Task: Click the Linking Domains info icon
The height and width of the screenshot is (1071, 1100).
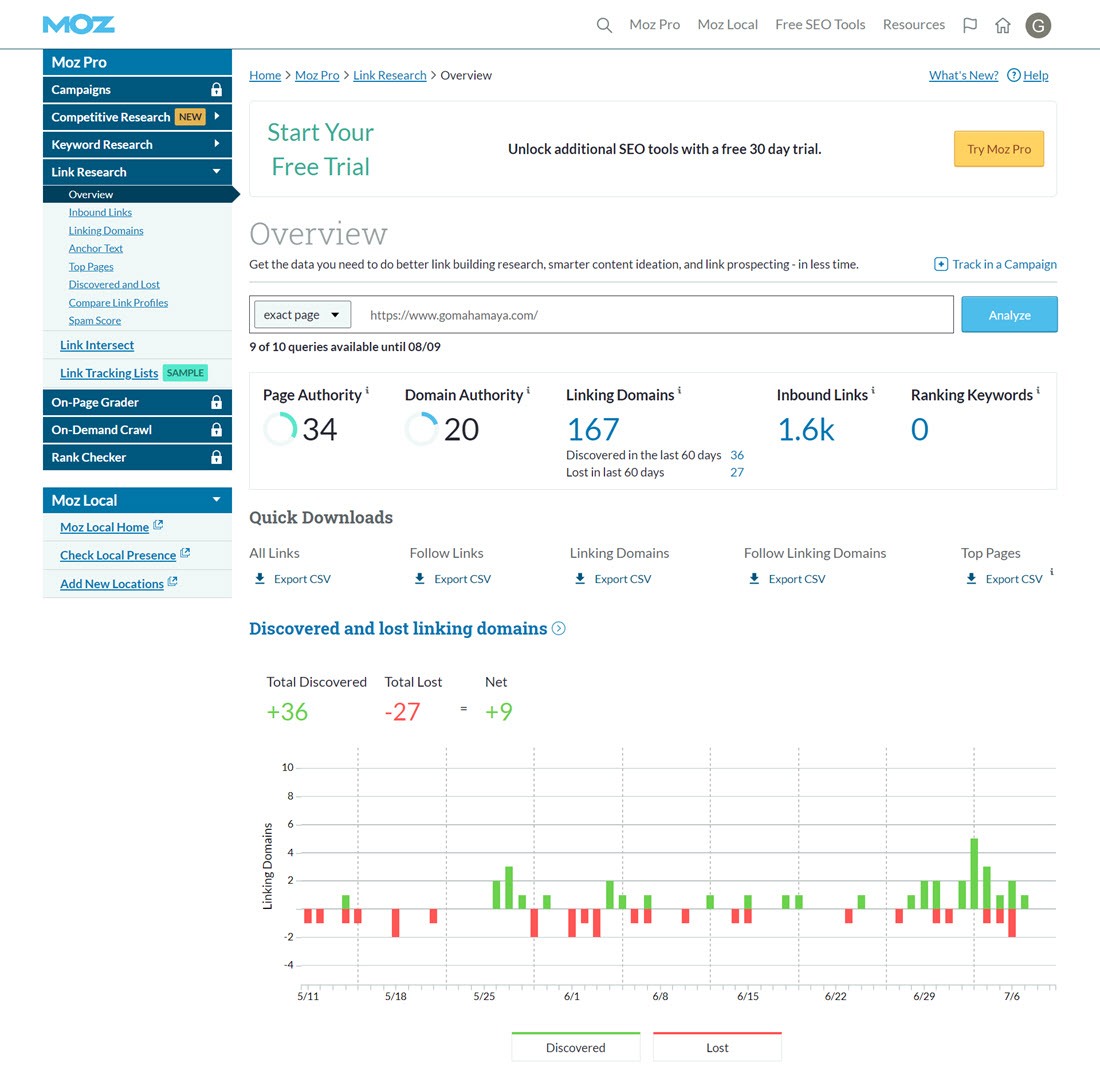Action: pos(679,390)
